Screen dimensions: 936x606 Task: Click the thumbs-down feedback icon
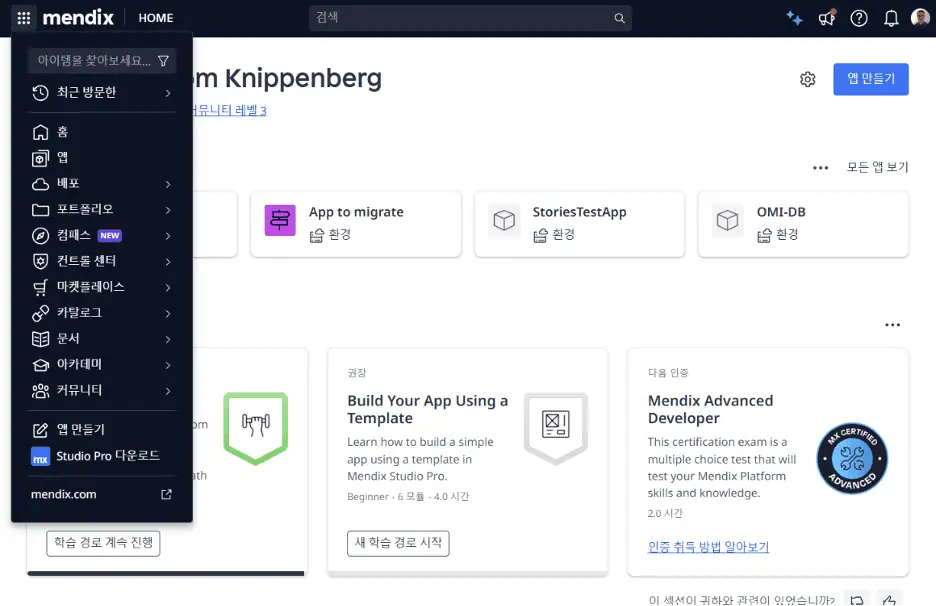[857, 599]
